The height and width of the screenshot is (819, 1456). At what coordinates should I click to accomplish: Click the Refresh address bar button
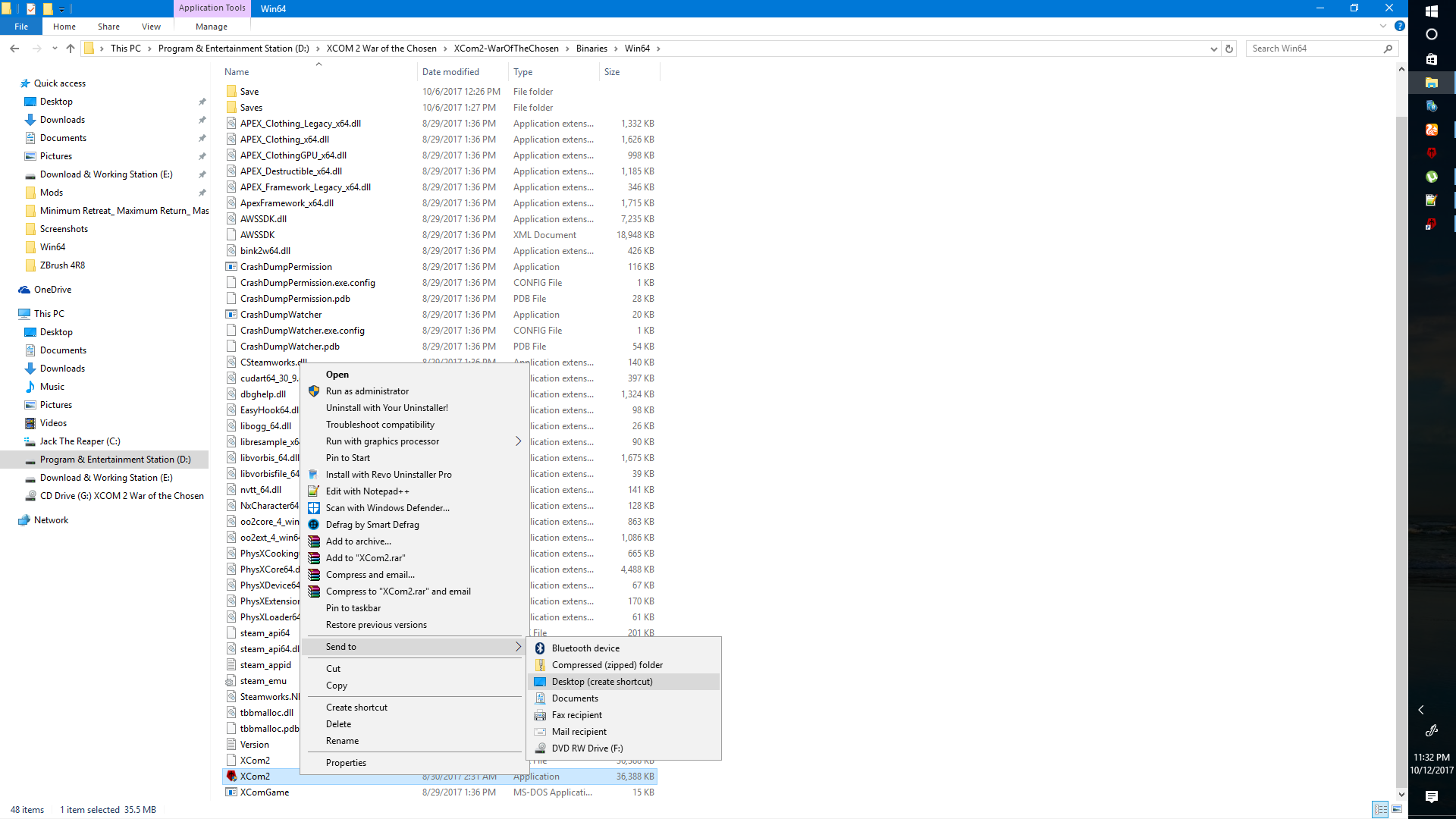point(1229,49)
